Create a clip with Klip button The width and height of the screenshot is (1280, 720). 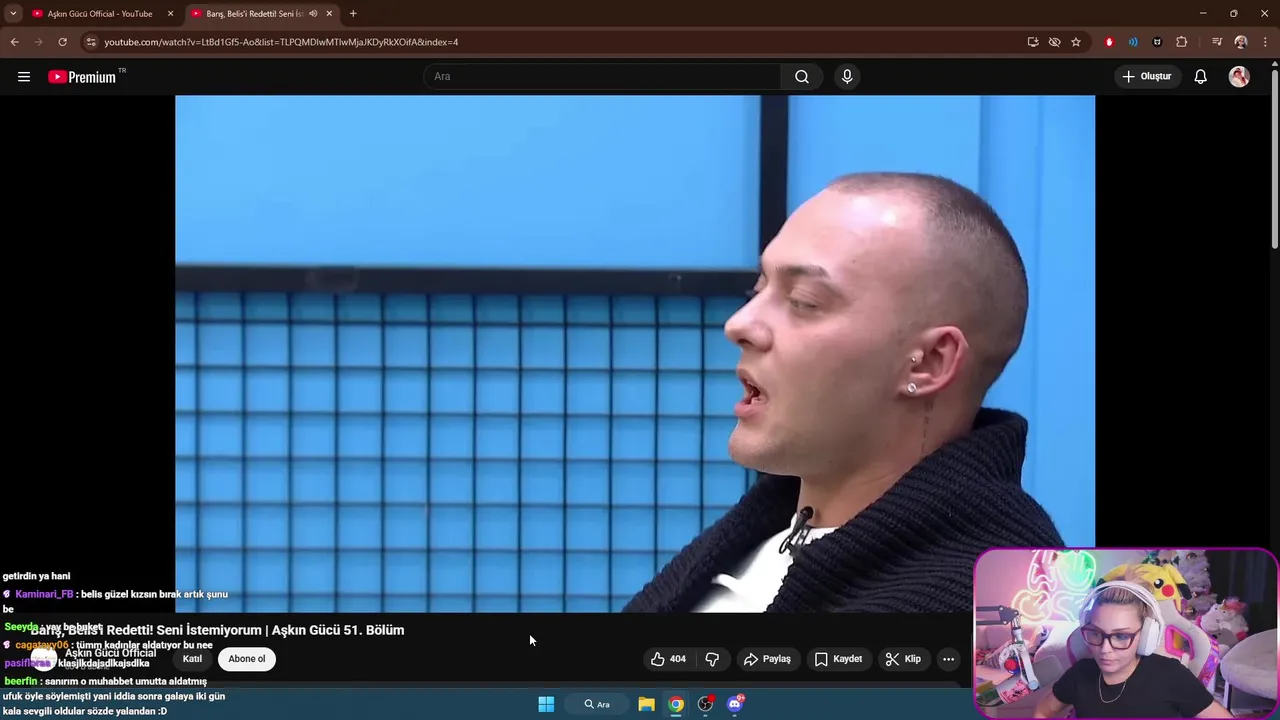pos(903,659)
